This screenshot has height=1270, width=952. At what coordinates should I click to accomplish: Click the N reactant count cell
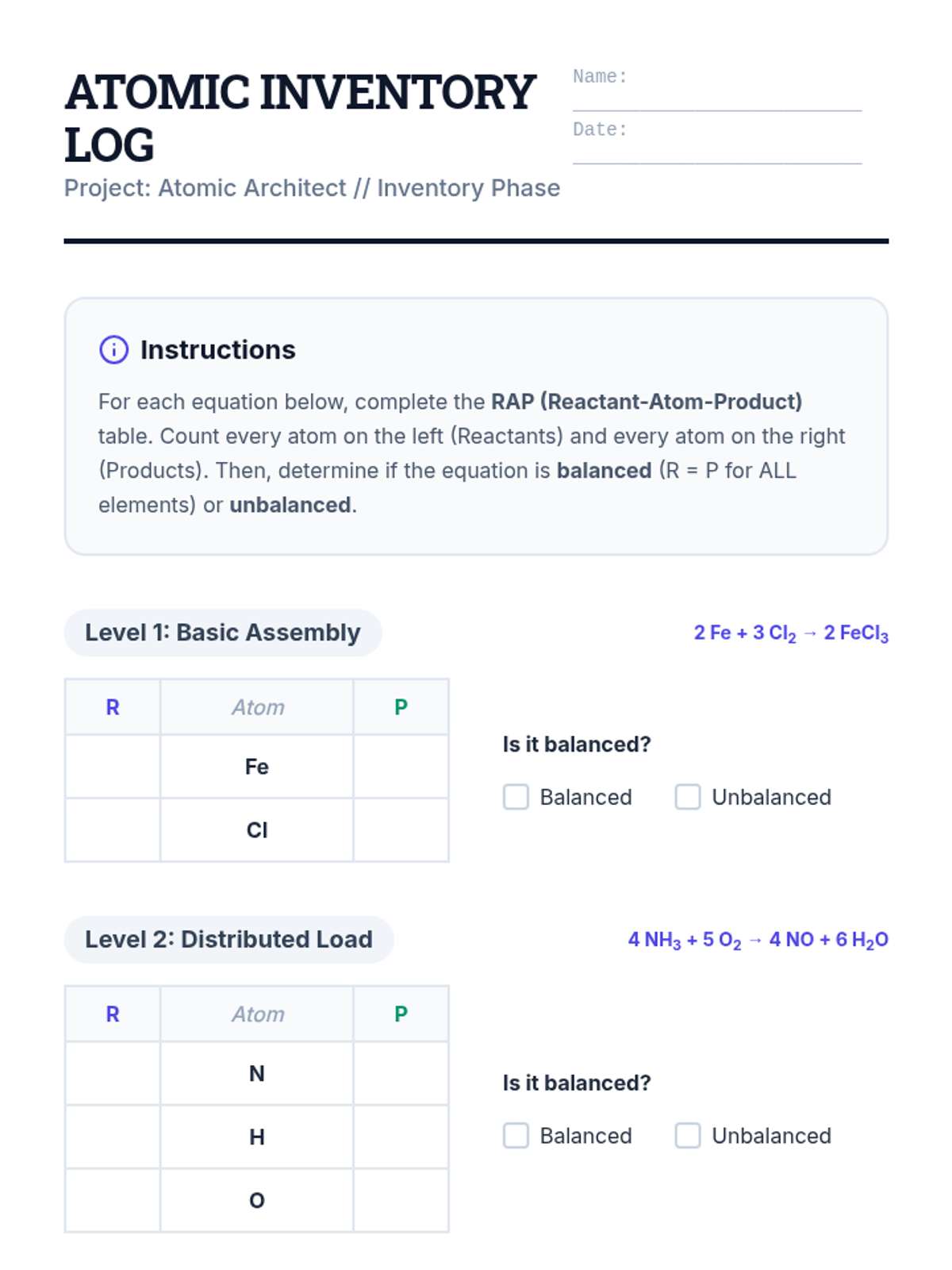click(x=113, y=1074)
